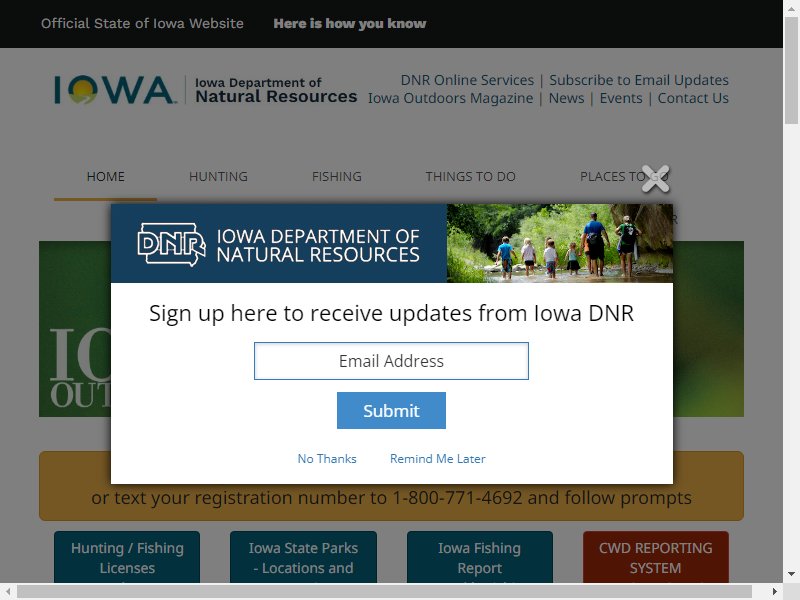Click the Iowa logo in the header
Screen dimensions: 800x600
pyautogui.click(x=114, y=90)
